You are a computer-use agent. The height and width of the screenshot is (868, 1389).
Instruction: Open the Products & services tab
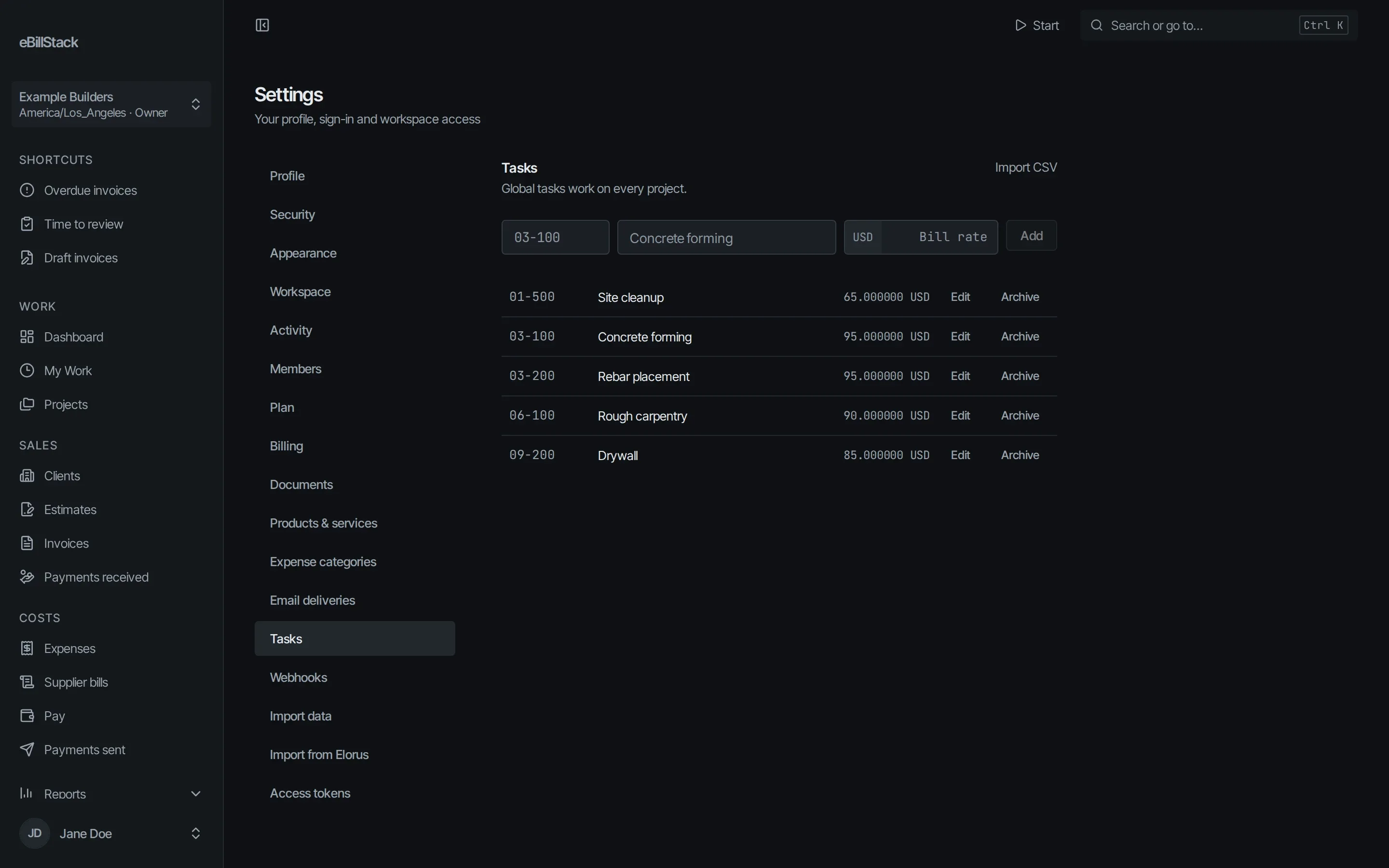tap(354, 523)
